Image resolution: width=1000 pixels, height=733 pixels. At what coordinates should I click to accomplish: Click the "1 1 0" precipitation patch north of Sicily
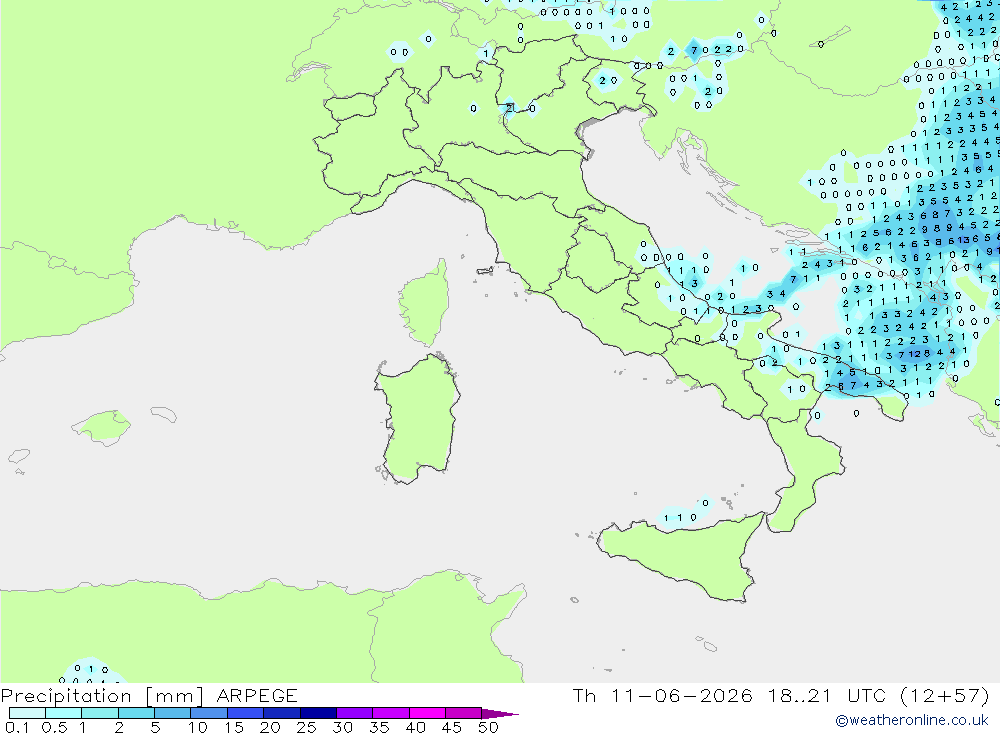click(x=680, y=517)
